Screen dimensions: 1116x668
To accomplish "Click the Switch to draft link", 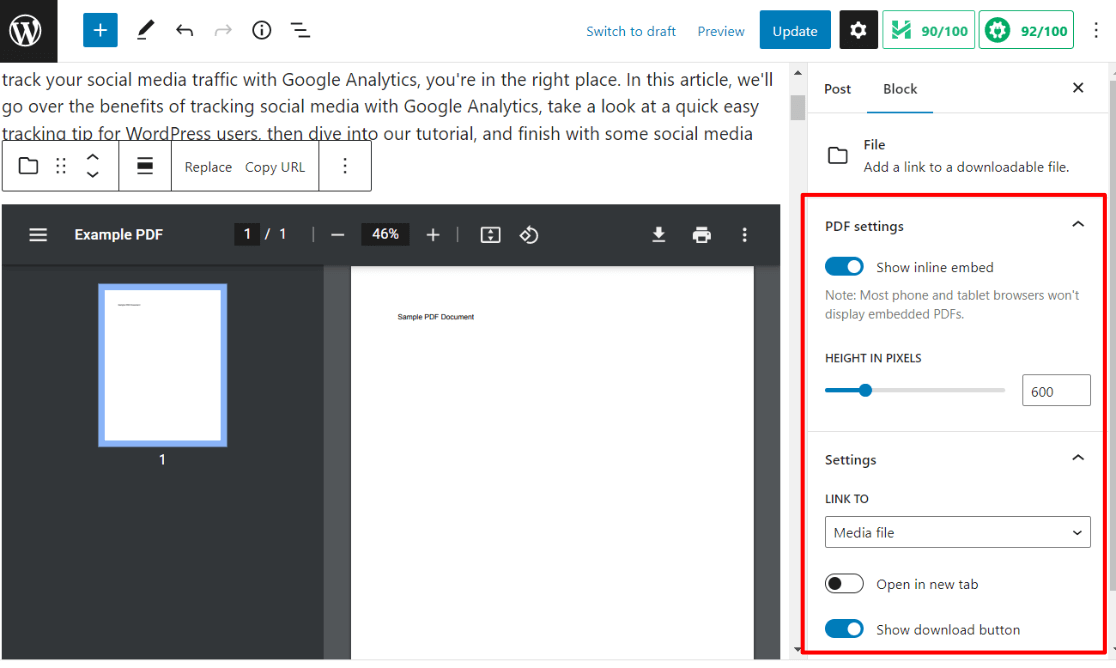I will (631, 31).
